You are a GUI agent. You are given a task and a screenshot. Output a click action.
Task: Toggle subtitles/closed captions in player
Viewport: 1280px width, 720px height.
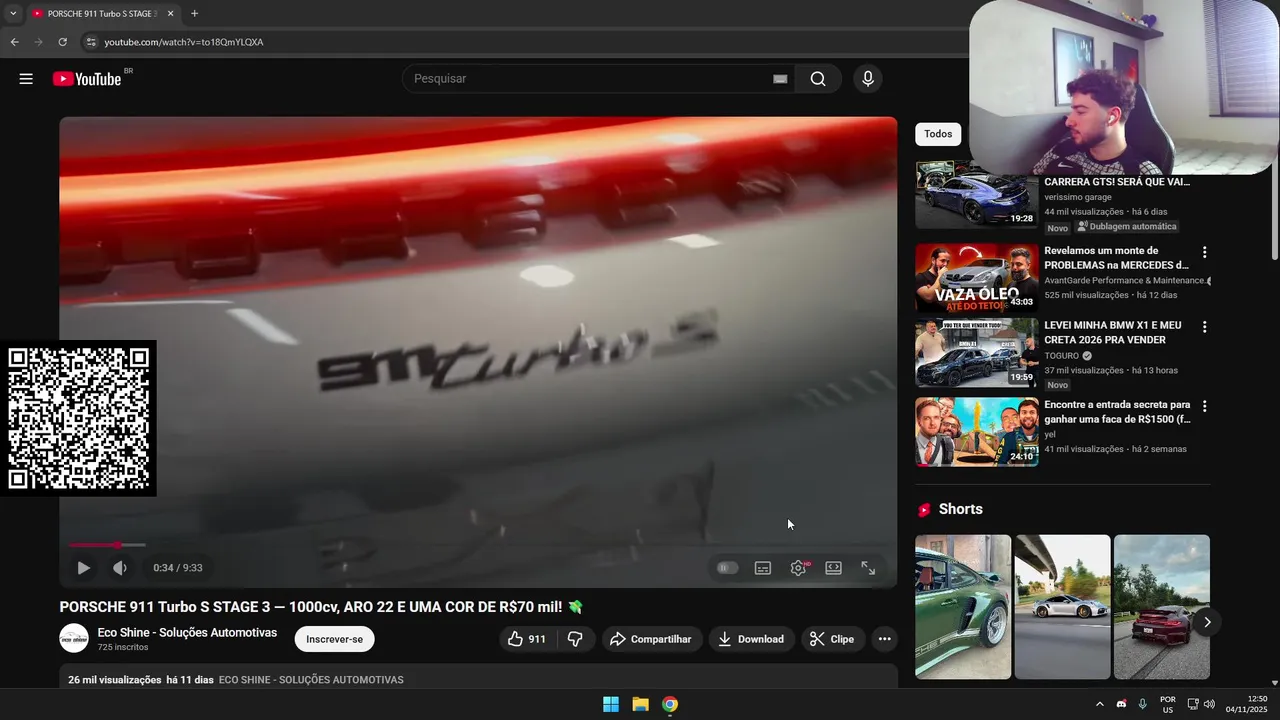(763, 568)
